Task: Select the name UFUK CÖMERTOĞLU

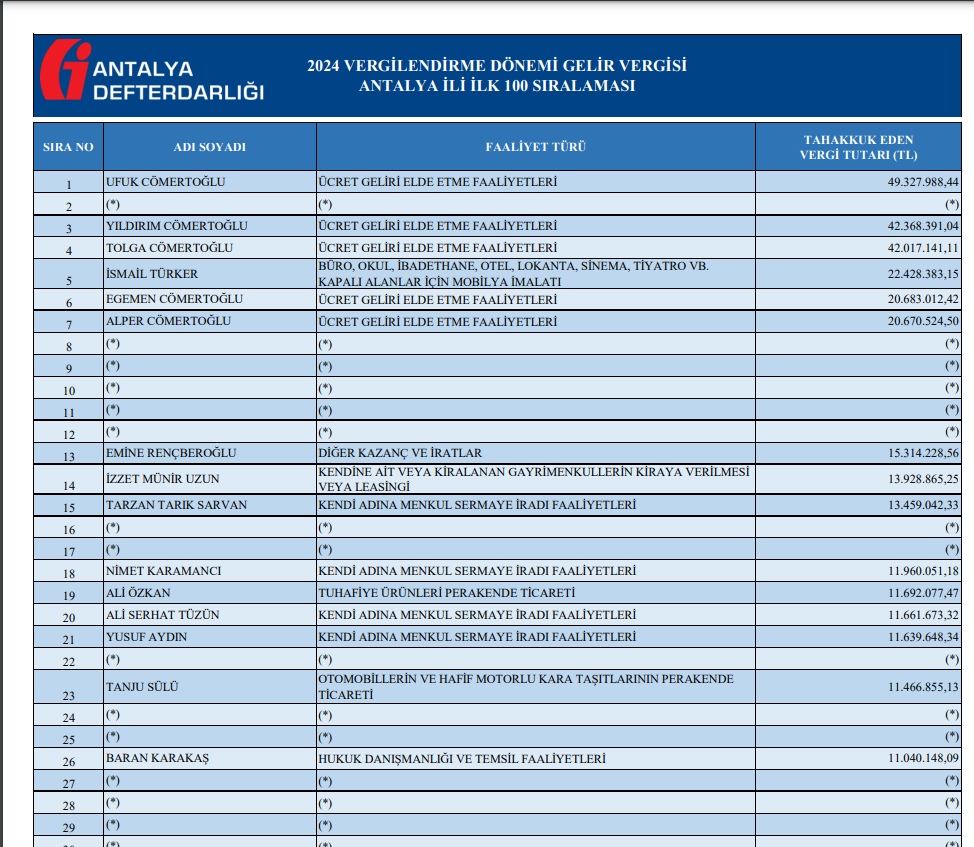Action: 165,182
